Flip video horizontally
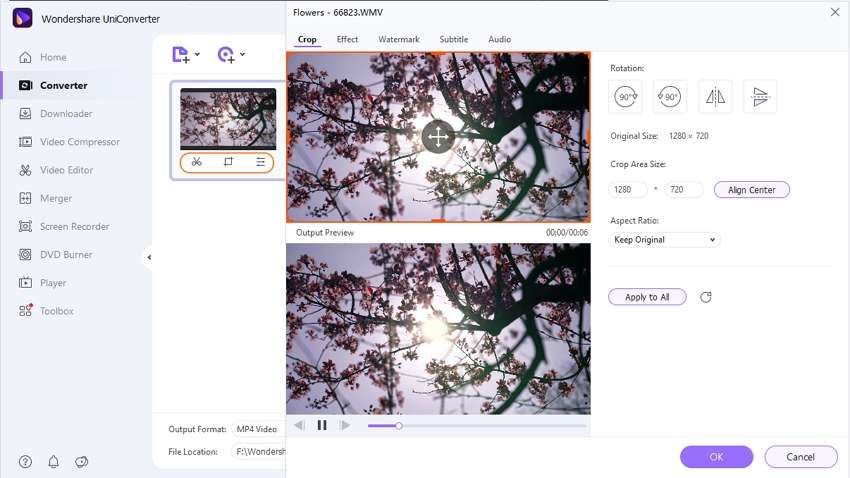Image resolution: width=850 pixels, height=478 pixels. [715, 97]
